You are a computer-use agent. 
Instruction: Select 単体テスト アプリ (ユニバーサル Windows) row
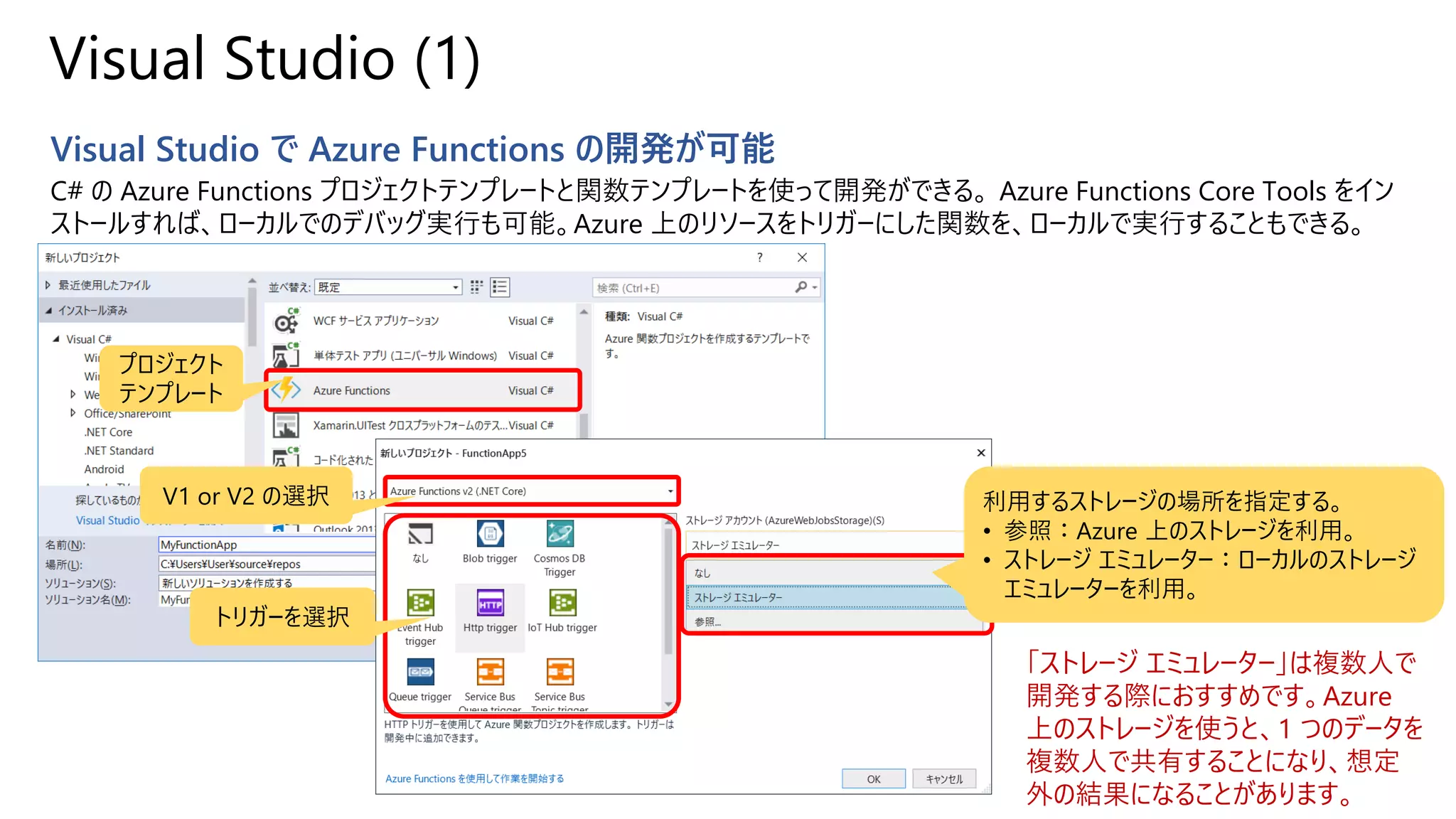[x=424, y=355]
